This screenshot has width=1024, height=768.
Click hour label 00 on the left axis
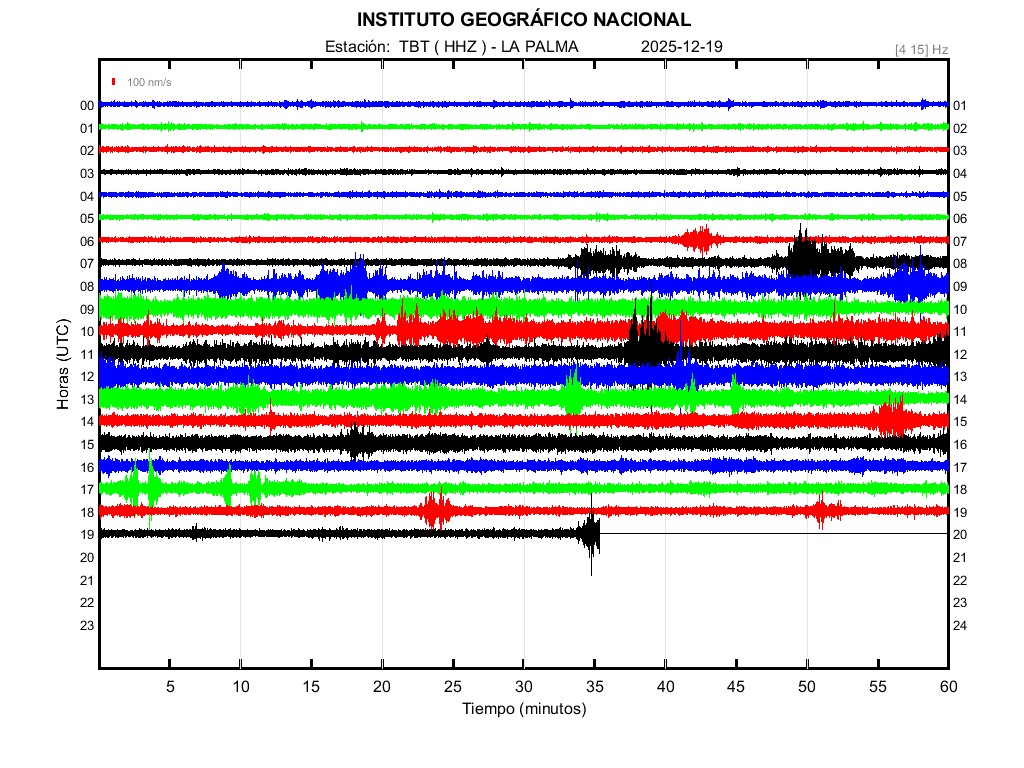point(87,105)
